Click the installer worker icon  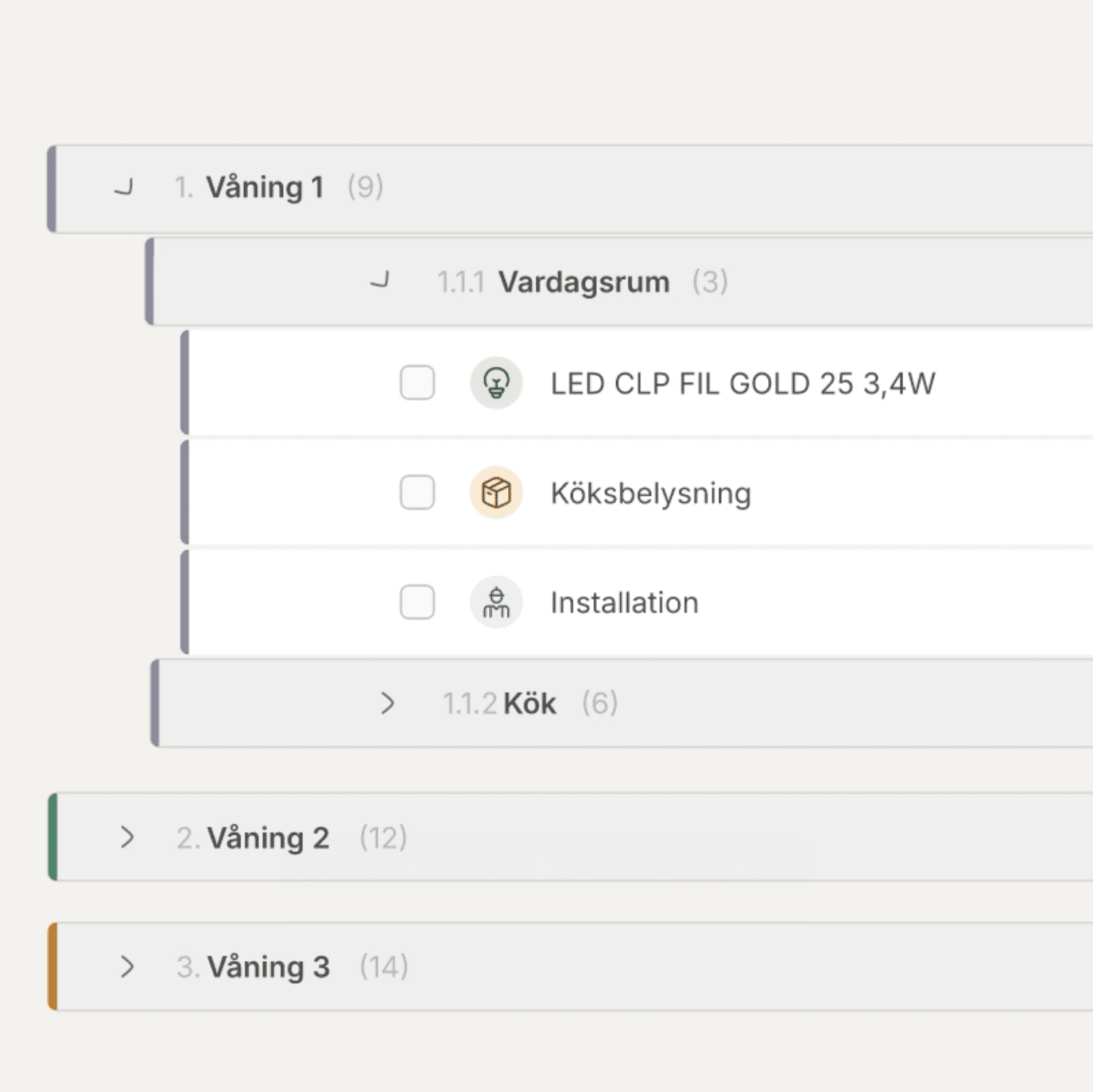coord(496,602)
